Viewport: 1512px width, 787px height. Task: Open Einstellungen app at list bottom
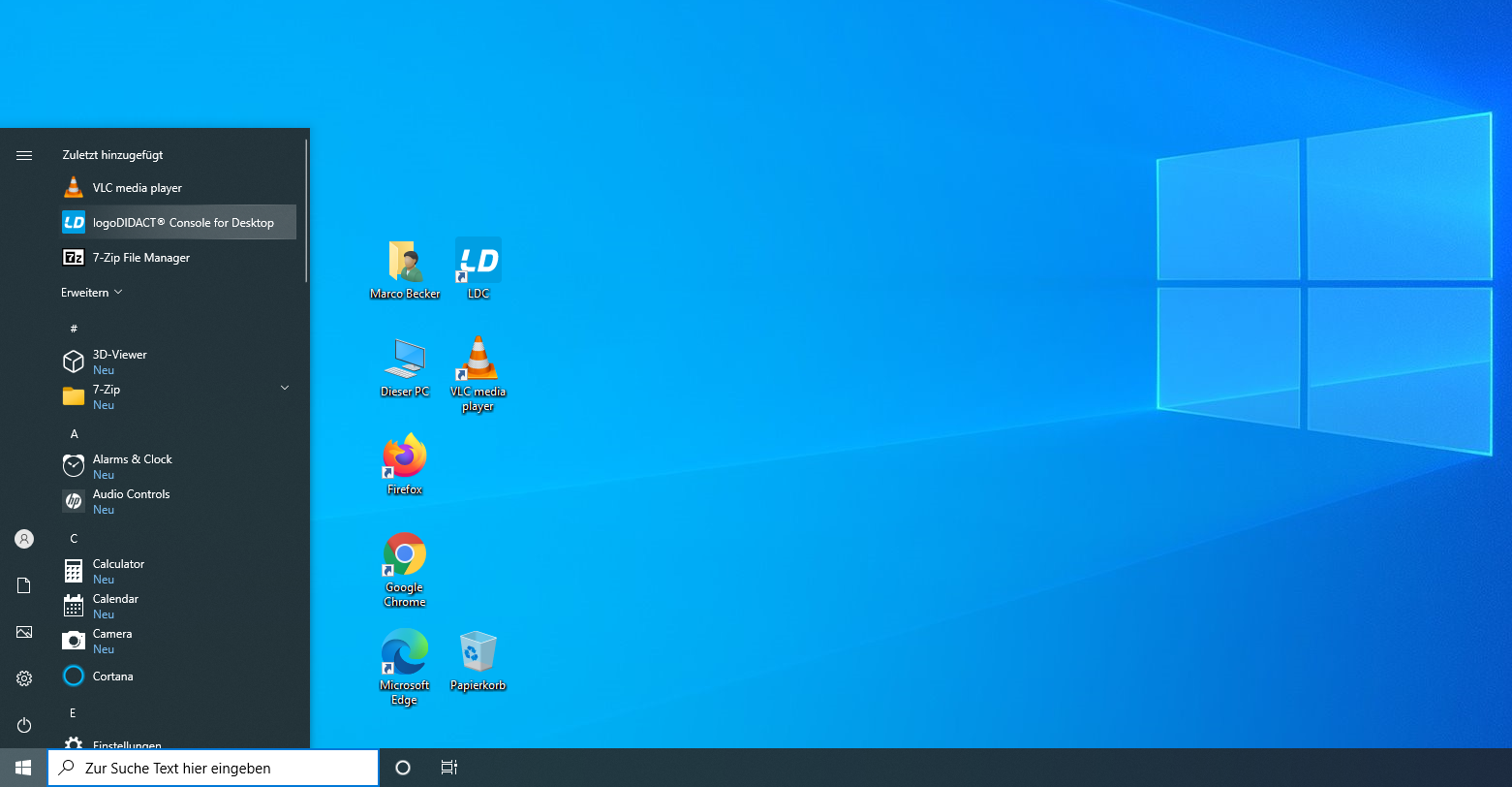pyautogui.click(x=178, y=743)
